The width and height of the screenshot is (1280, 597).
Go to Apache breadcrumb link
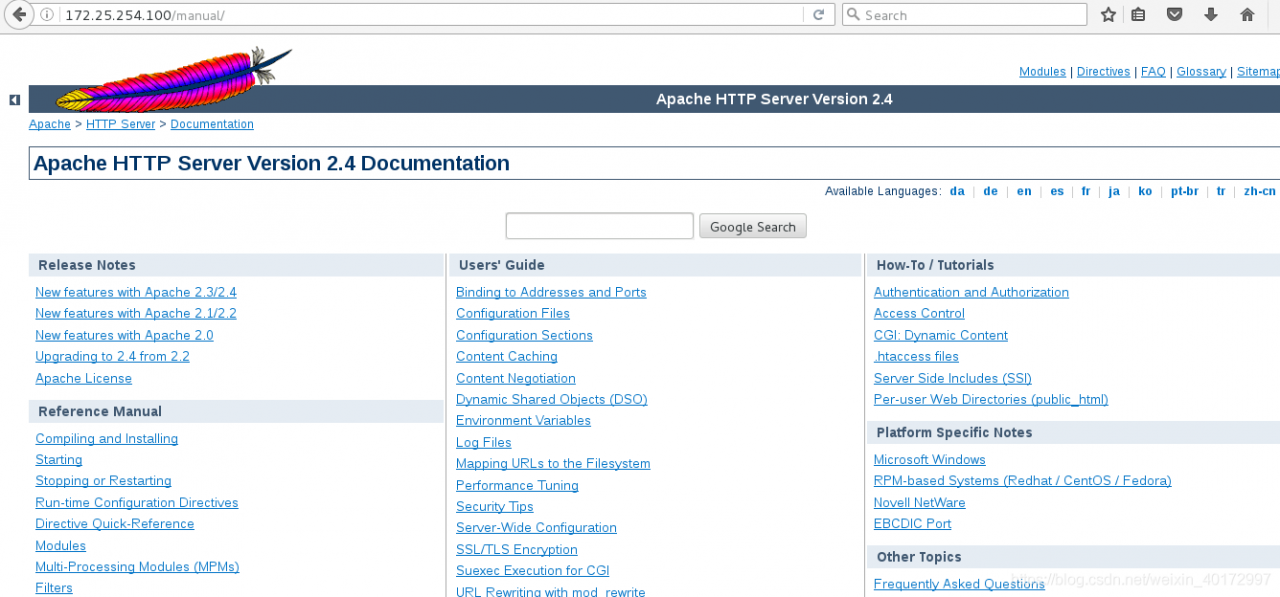click(50, 125)
